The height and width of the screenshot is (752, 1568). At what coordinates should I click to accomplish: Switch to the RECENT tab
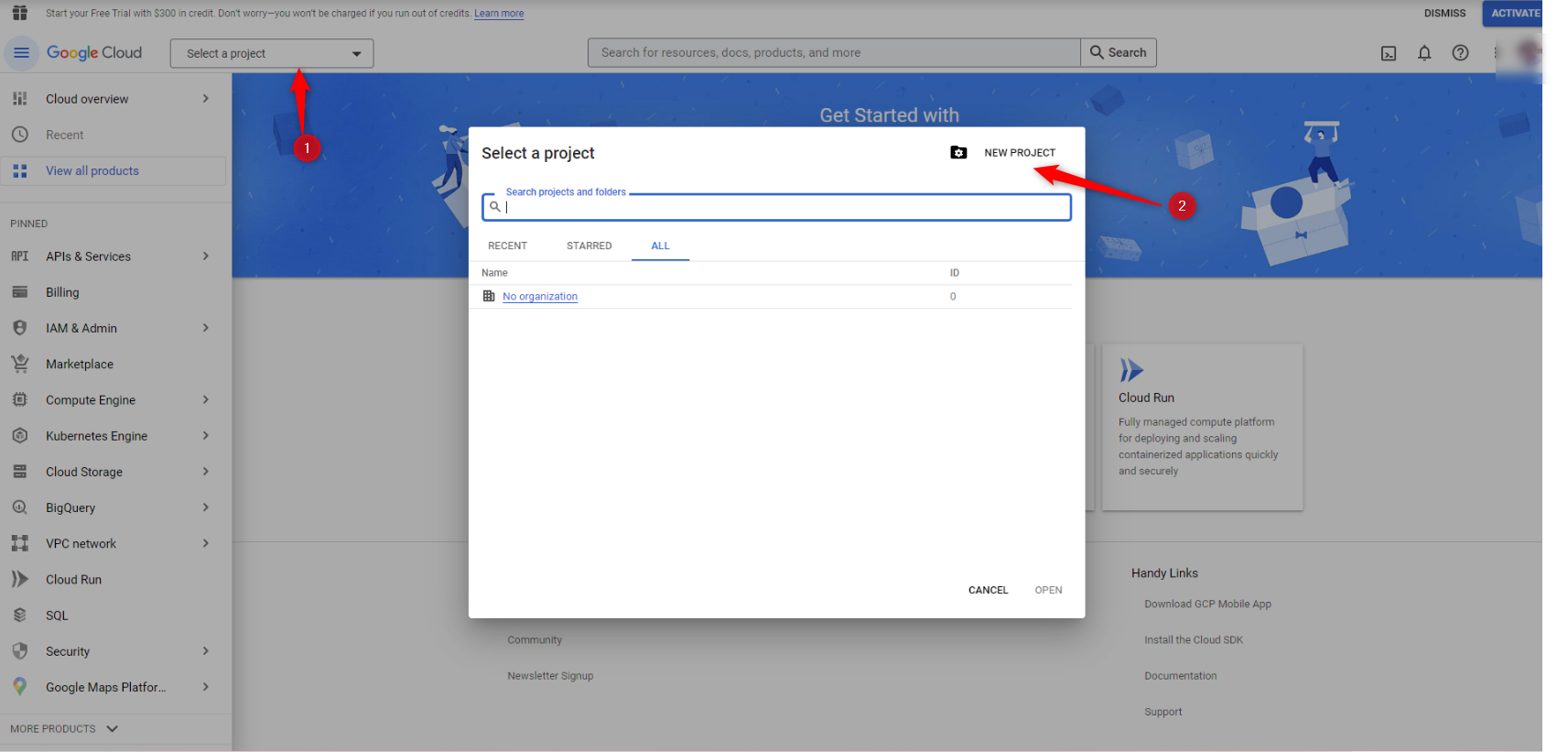(507, 245)
